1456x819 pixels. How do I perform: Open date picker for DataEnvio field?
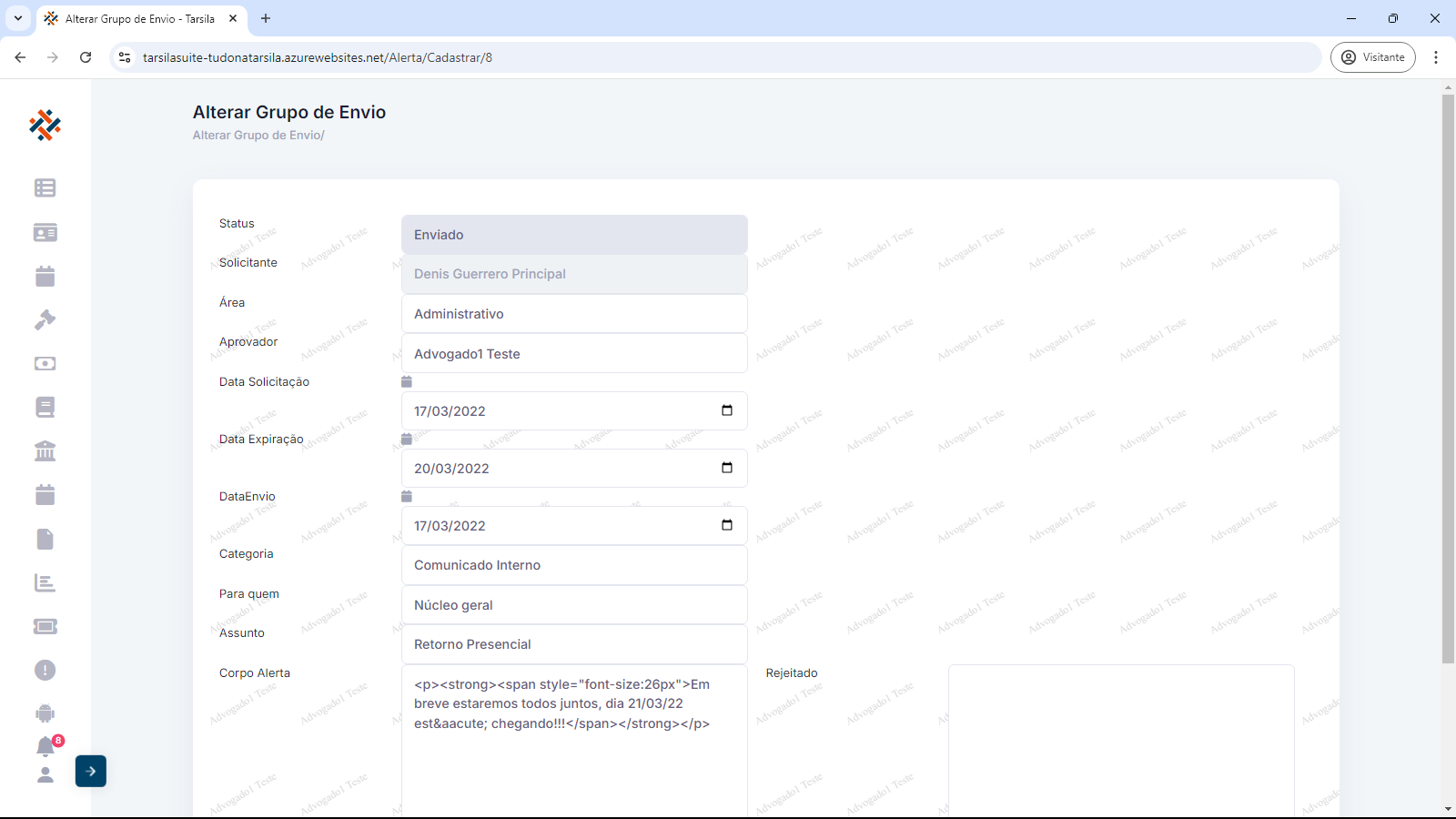(726, 525)
